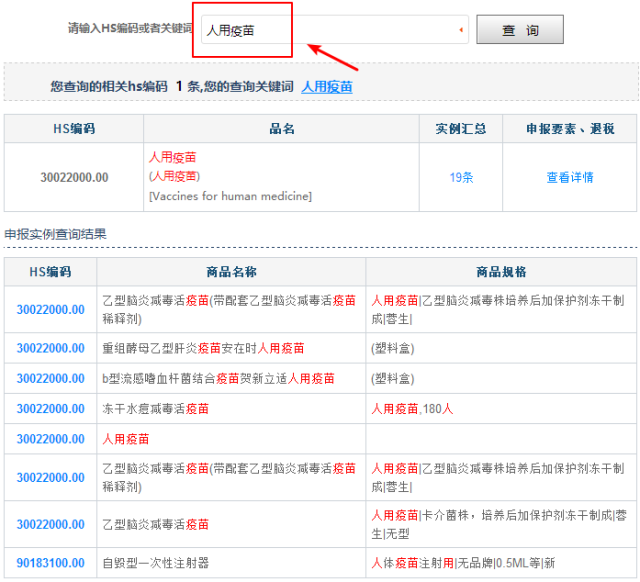
Task: Click the 品名 column header
Action: coord(282,129)
